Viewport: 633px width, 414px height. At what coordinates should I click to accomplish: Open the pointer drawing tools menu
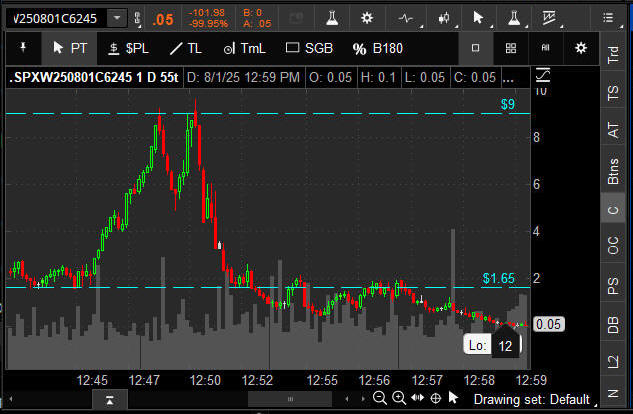478,18
